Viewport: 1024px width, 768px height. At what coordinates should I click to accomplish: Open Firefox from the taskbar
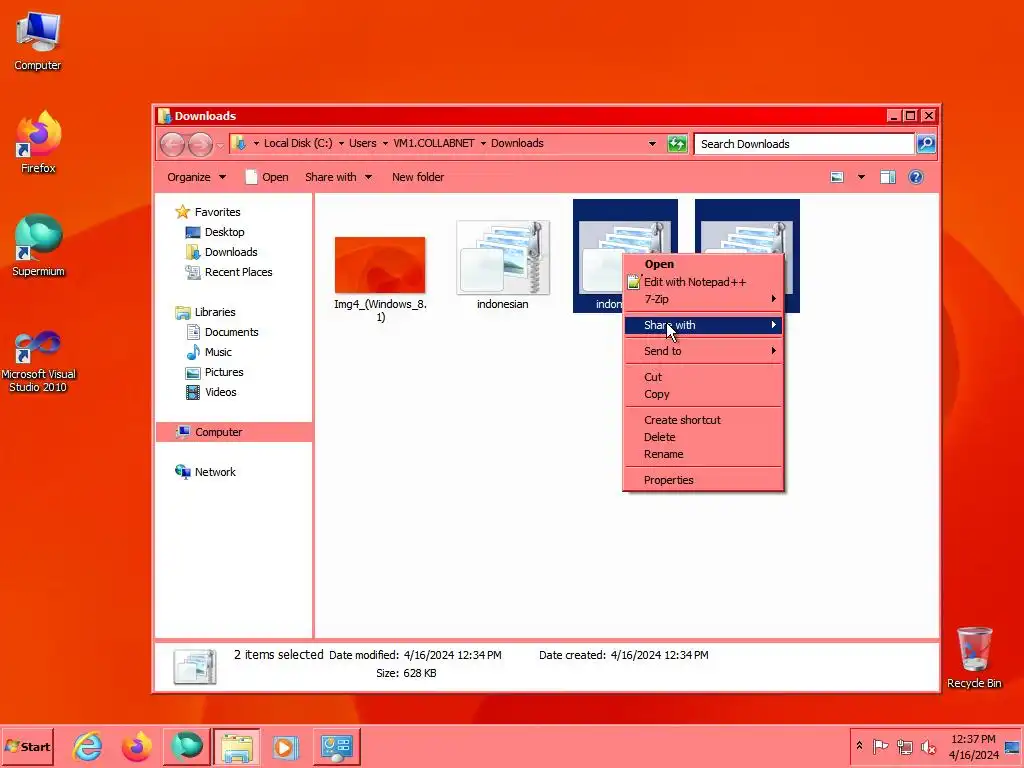[136, 746]
